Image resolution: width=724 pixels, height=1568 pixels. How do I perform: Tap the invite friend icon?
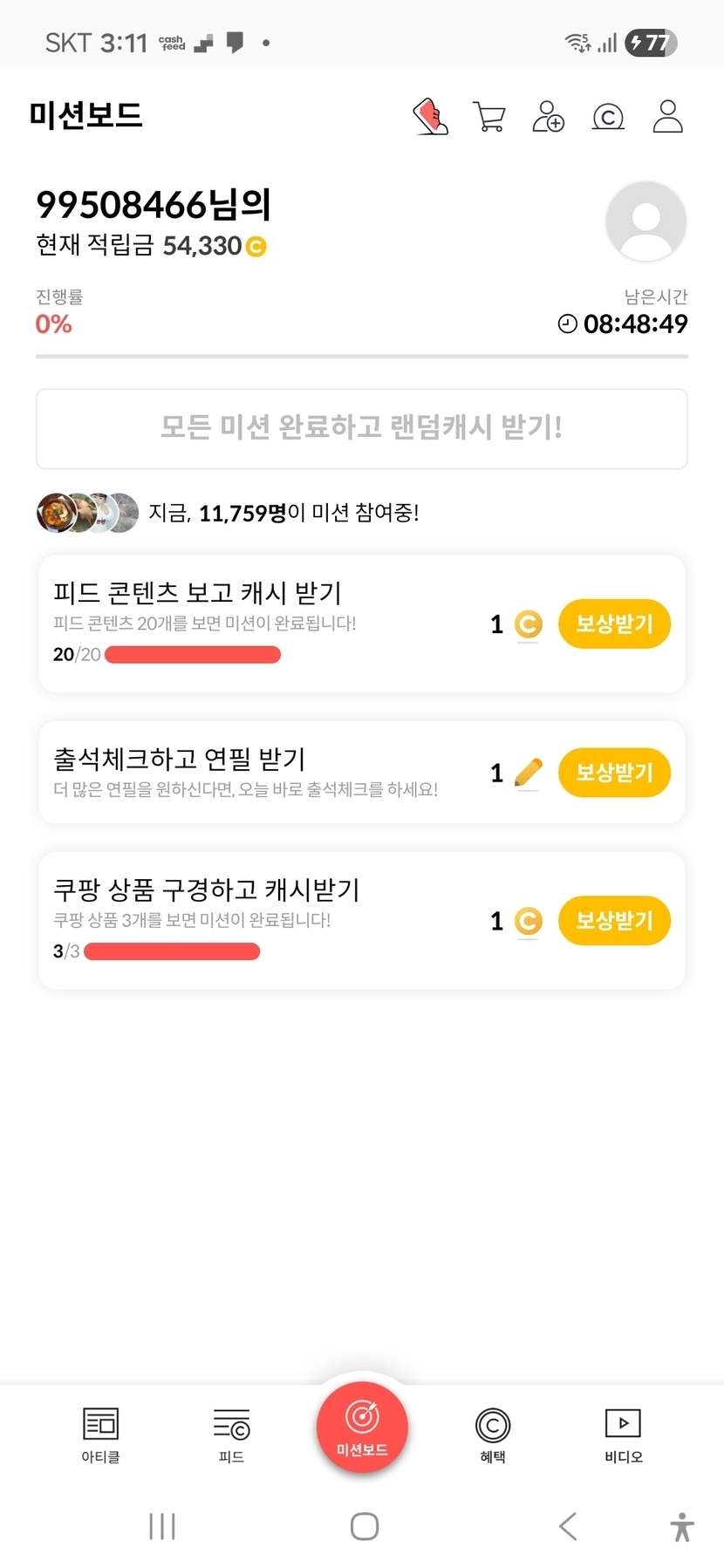548,116
